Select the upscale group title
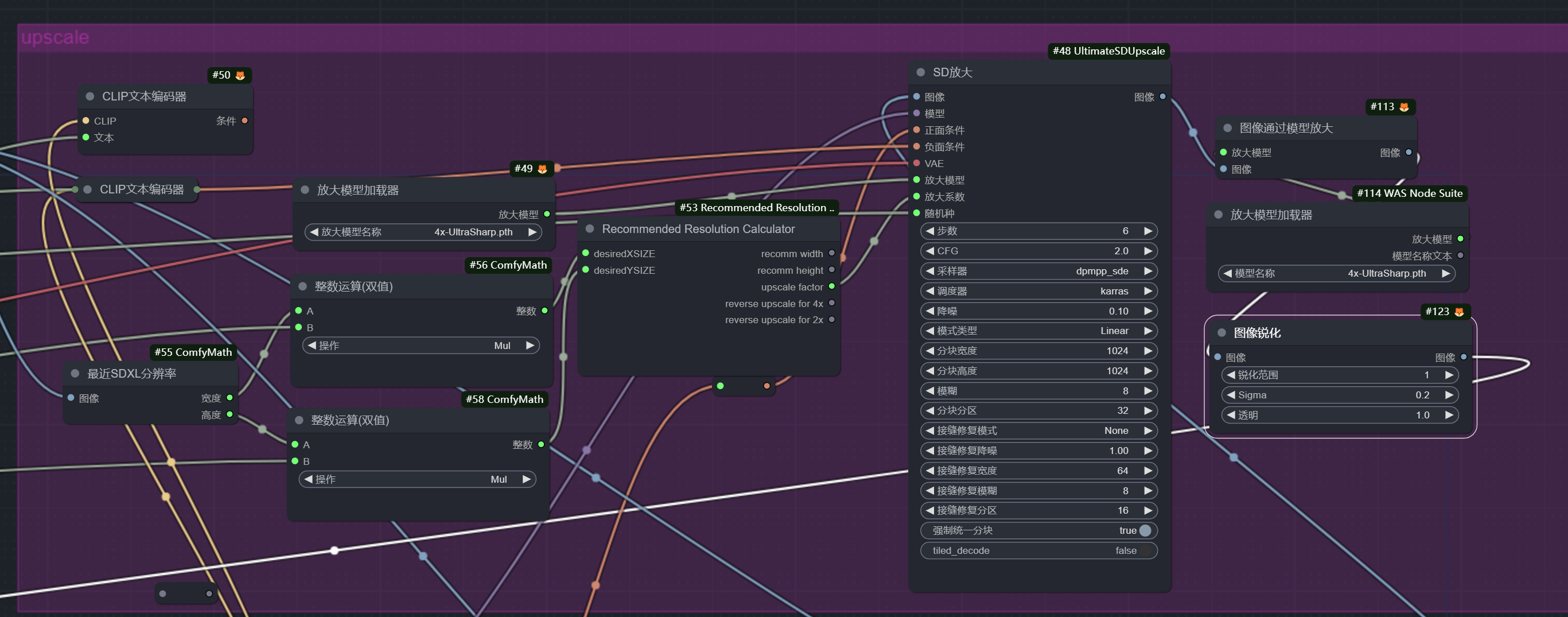Image resolution: width=1568 pixels, height=617 pixels. 56,37
